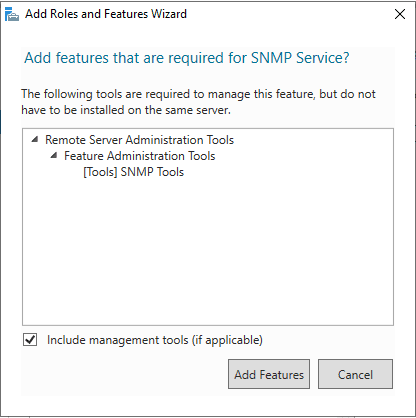Select the Remote Server Administration Tools item
The height and width of the screenshot is (418, 416).
tap(139, 140)
